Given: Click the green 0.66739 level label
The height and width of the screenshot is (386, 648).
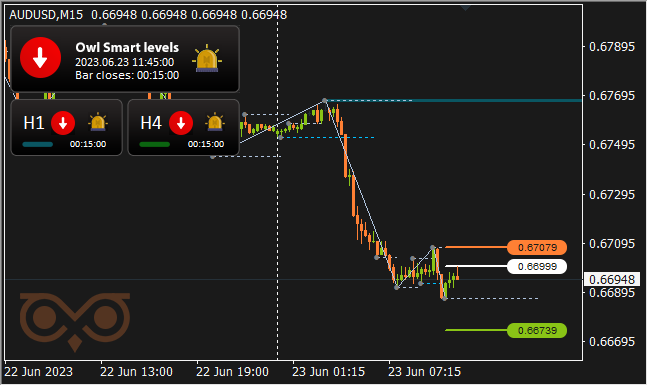Looking at the screenshot, I should 537,331.
